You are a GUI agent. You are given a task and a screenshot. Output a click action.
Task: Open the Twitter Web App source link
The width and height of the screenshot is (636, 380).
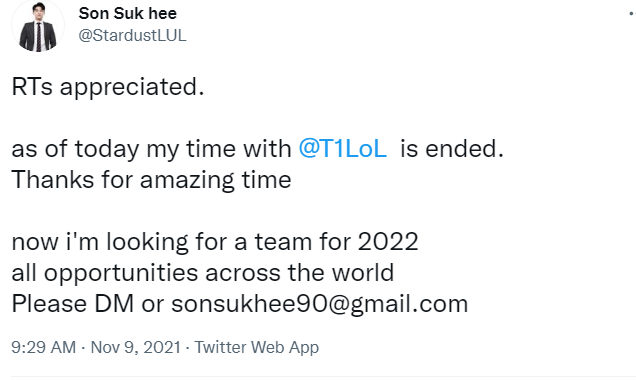tap(257, 348)
